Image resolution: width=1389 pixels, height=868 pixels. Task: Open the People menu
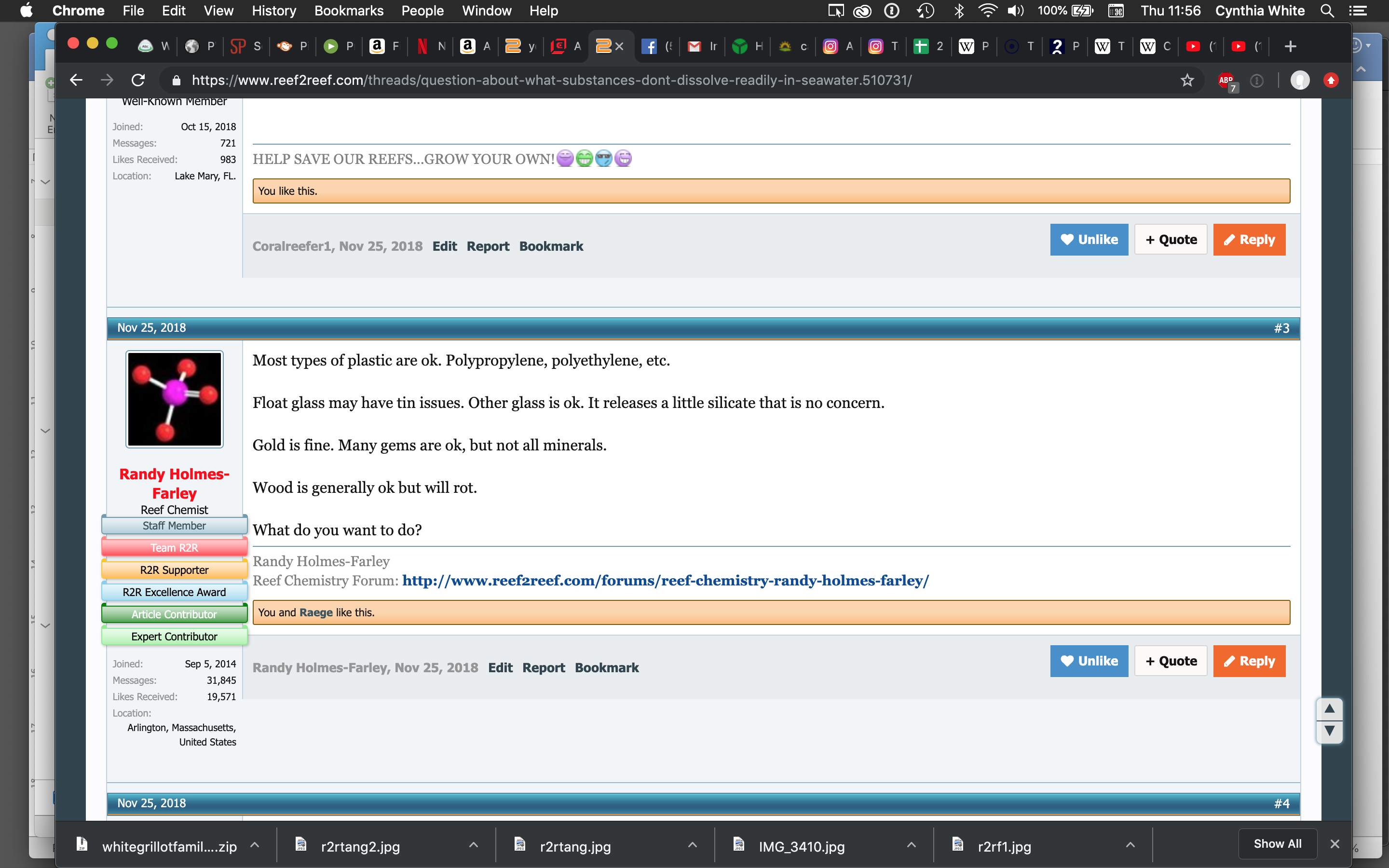pyautogui.click(x=422, y=10)
